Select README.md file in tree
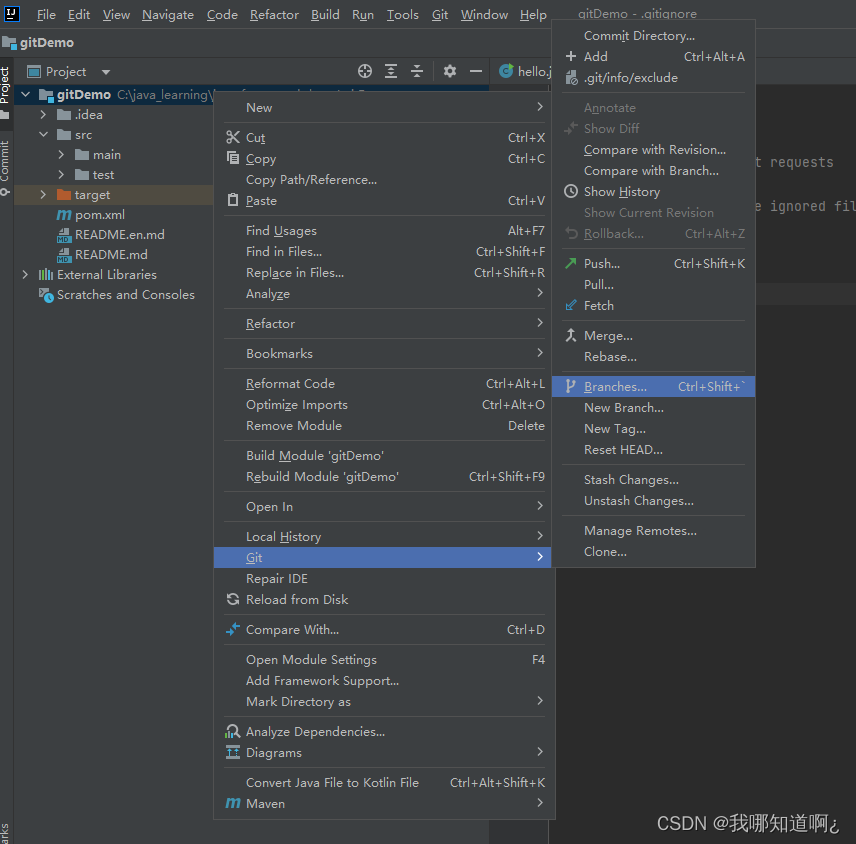Screen dimensions: 856x844 click(x=111, y=254)
